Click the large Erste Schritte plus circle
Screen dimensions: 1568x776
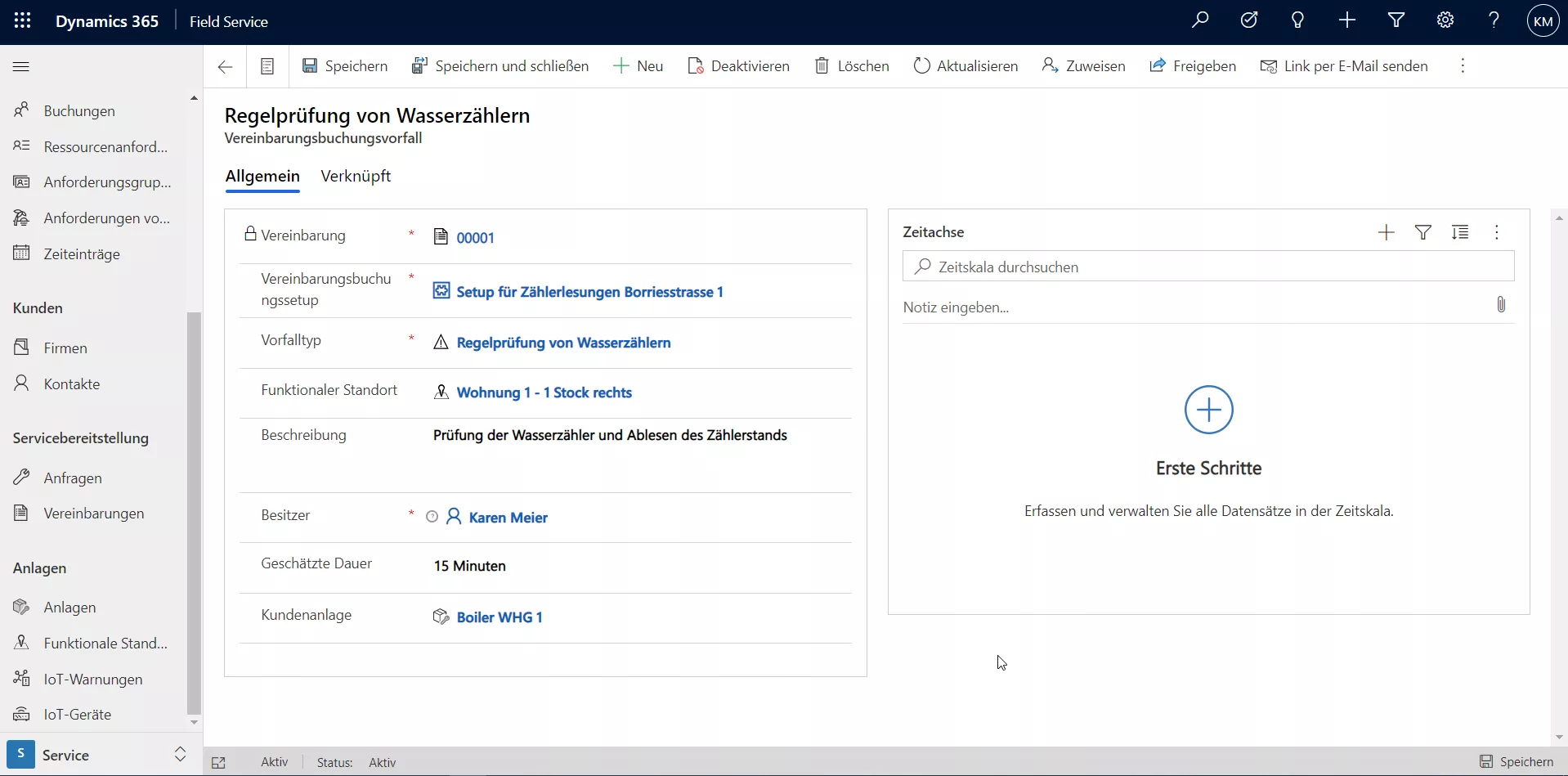[x=1208, y=410]
